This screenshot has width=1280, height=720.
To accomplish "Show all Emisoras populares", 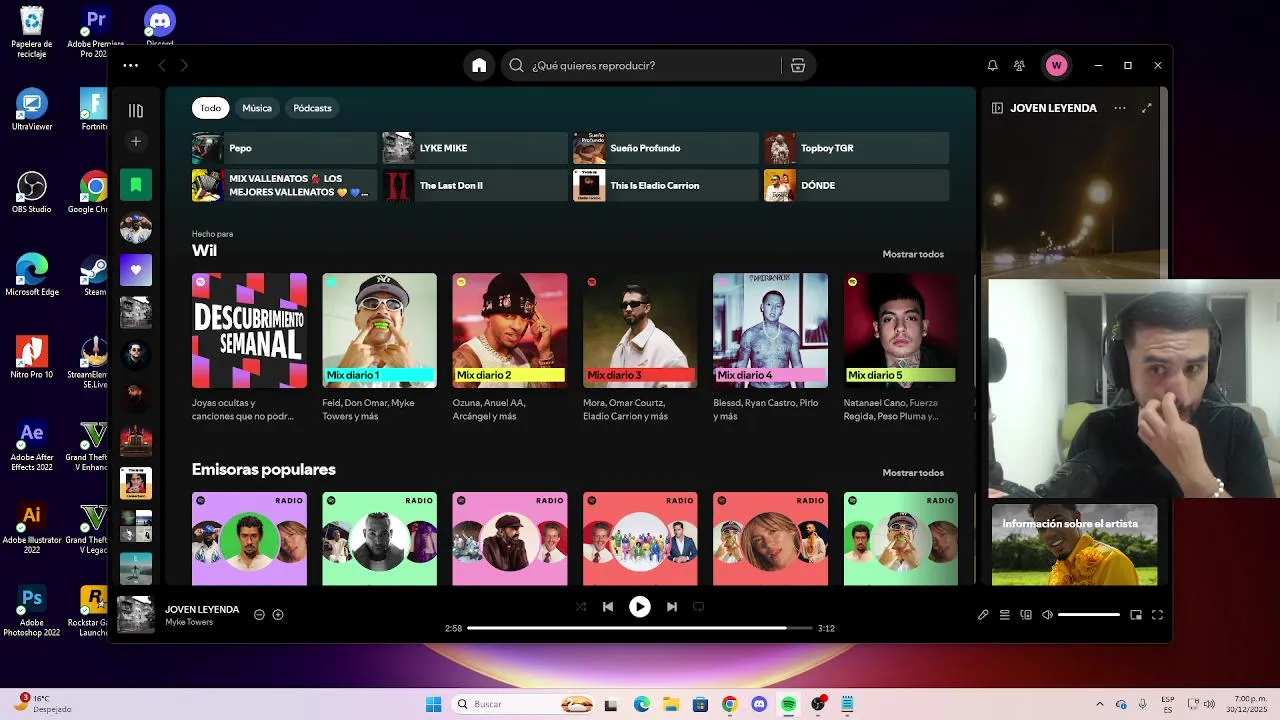I will click(913, 472).
